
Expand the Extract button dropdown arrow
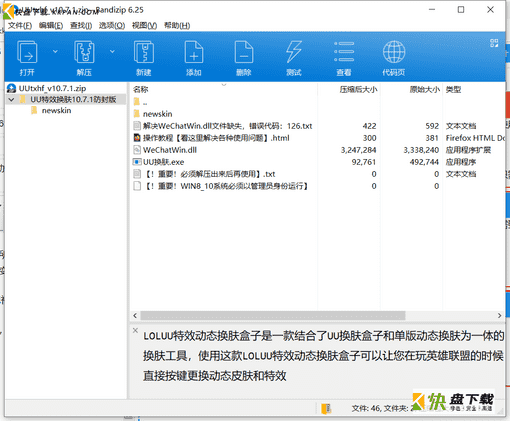[112, 51]
